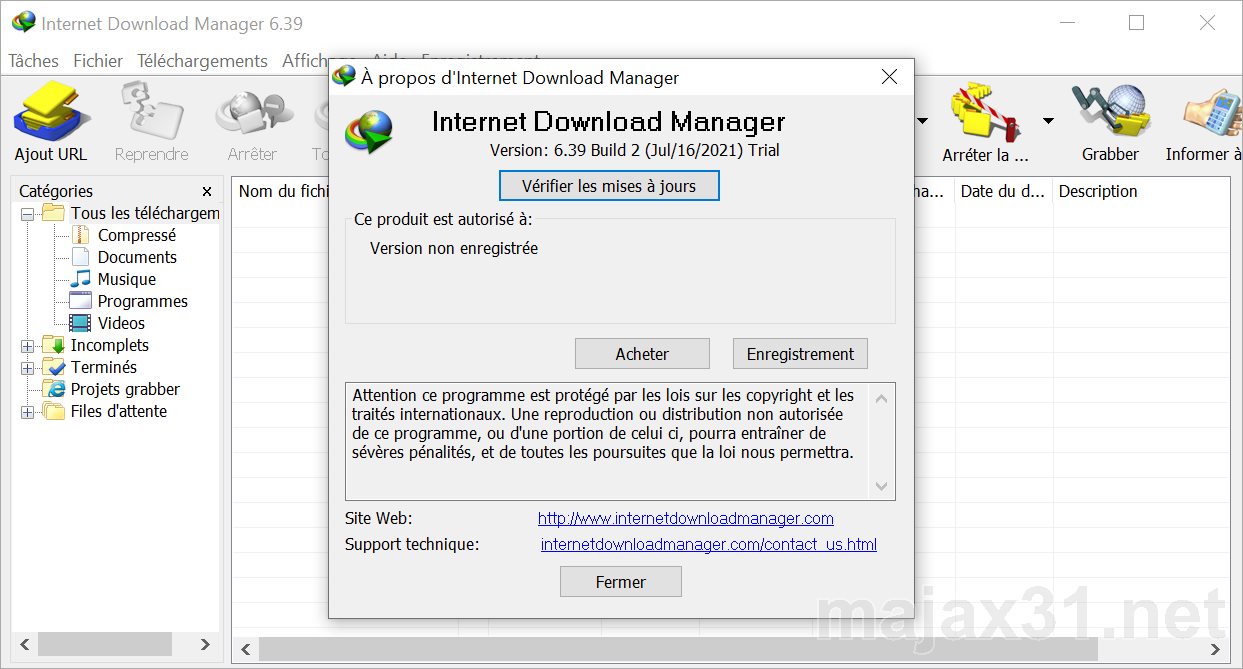Open the Fichier menu
The width and height of the screenshot is (1243, 669).
tap(98, 61)
